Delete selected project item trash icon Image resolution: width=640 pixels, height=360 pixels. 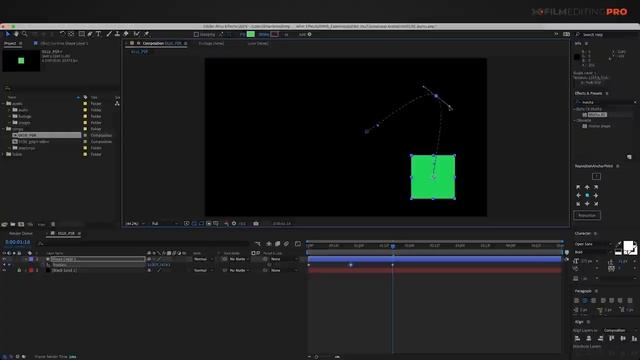pos(53,224)
